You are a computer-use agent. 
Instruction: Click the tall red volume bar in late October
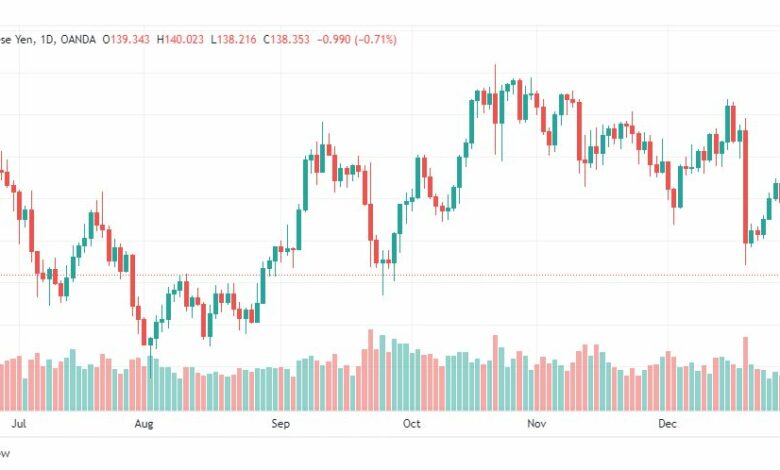click(x=495, y=373)
